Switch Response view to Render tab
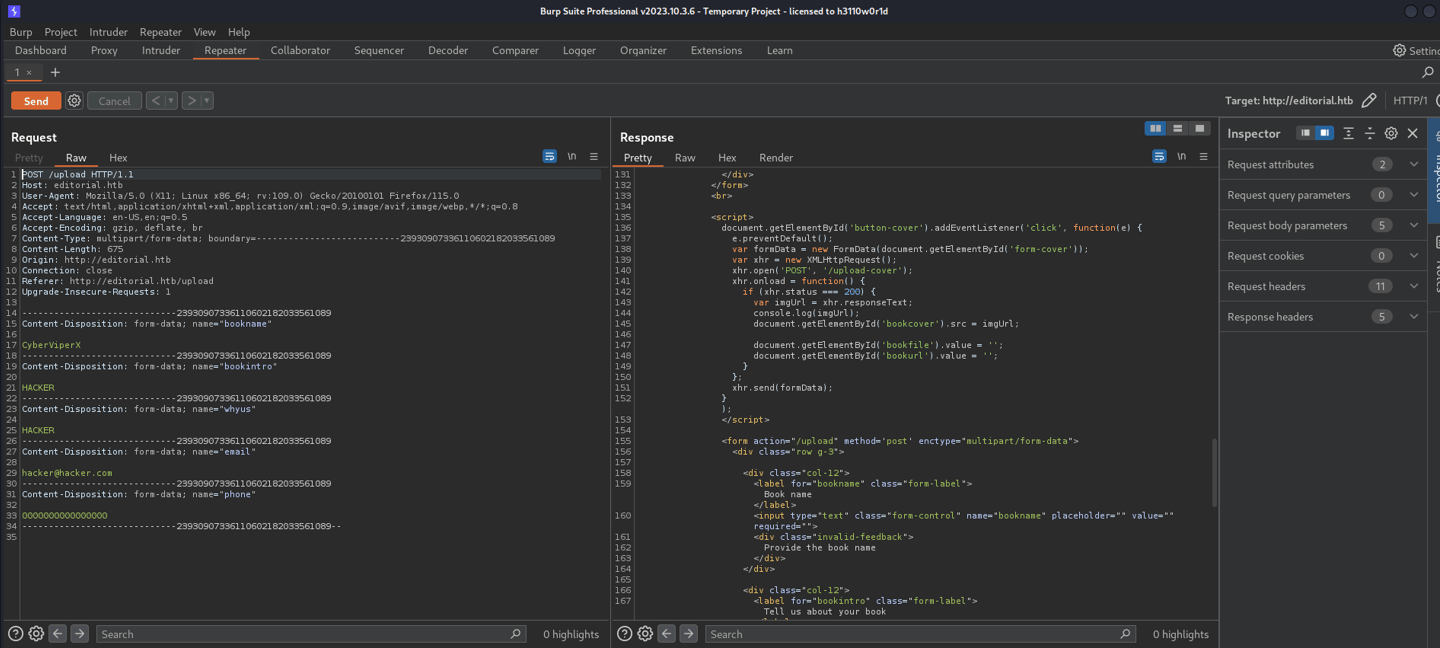 coord(775,158)
